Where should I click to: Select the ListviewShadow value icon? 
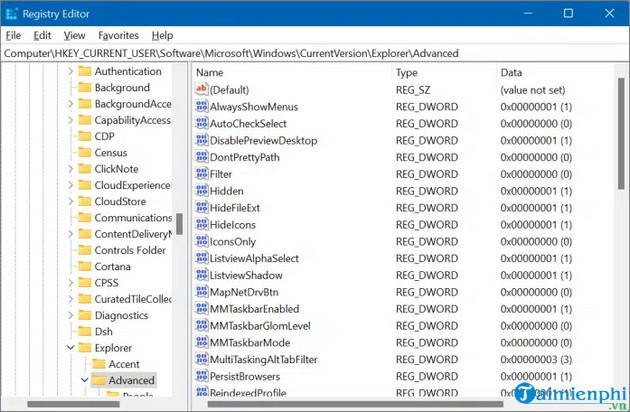pyautogui.click(x=201, y=275)
